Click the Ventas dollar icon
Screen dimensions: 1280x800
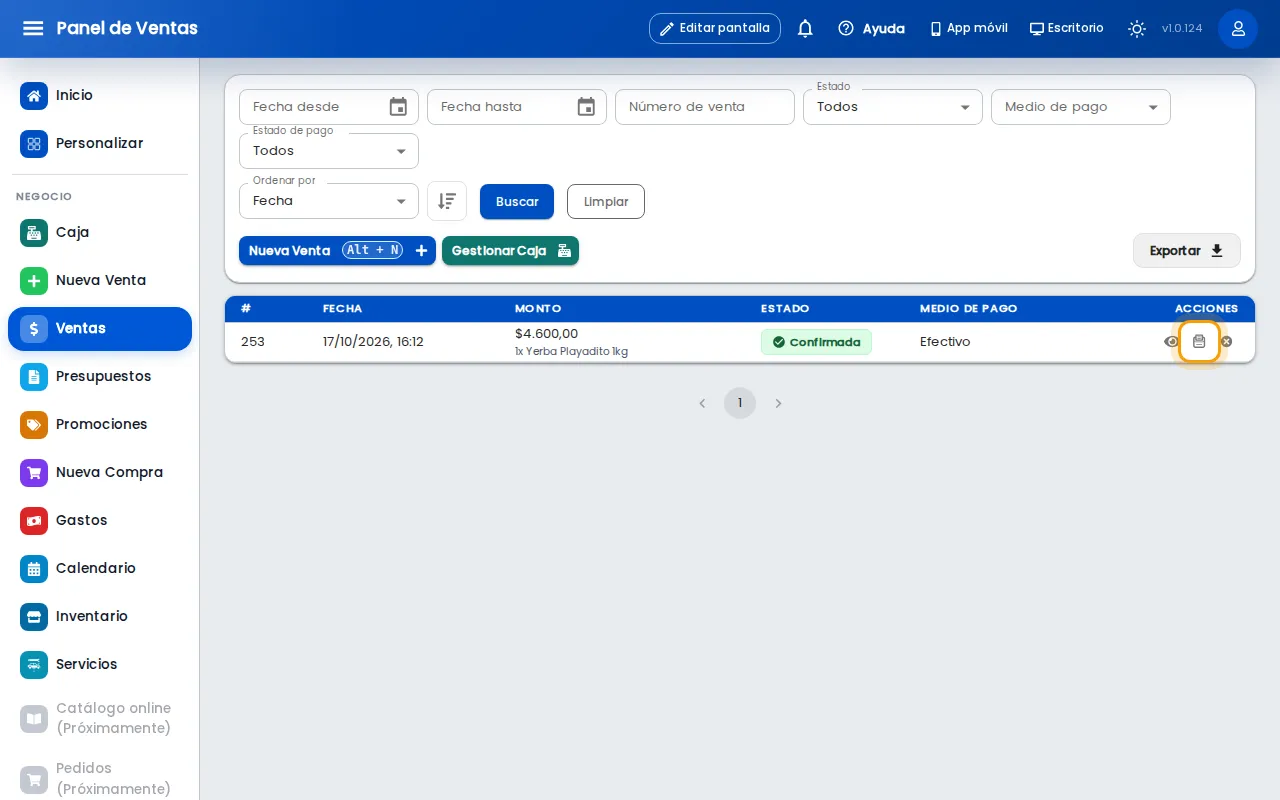[34, 328]
